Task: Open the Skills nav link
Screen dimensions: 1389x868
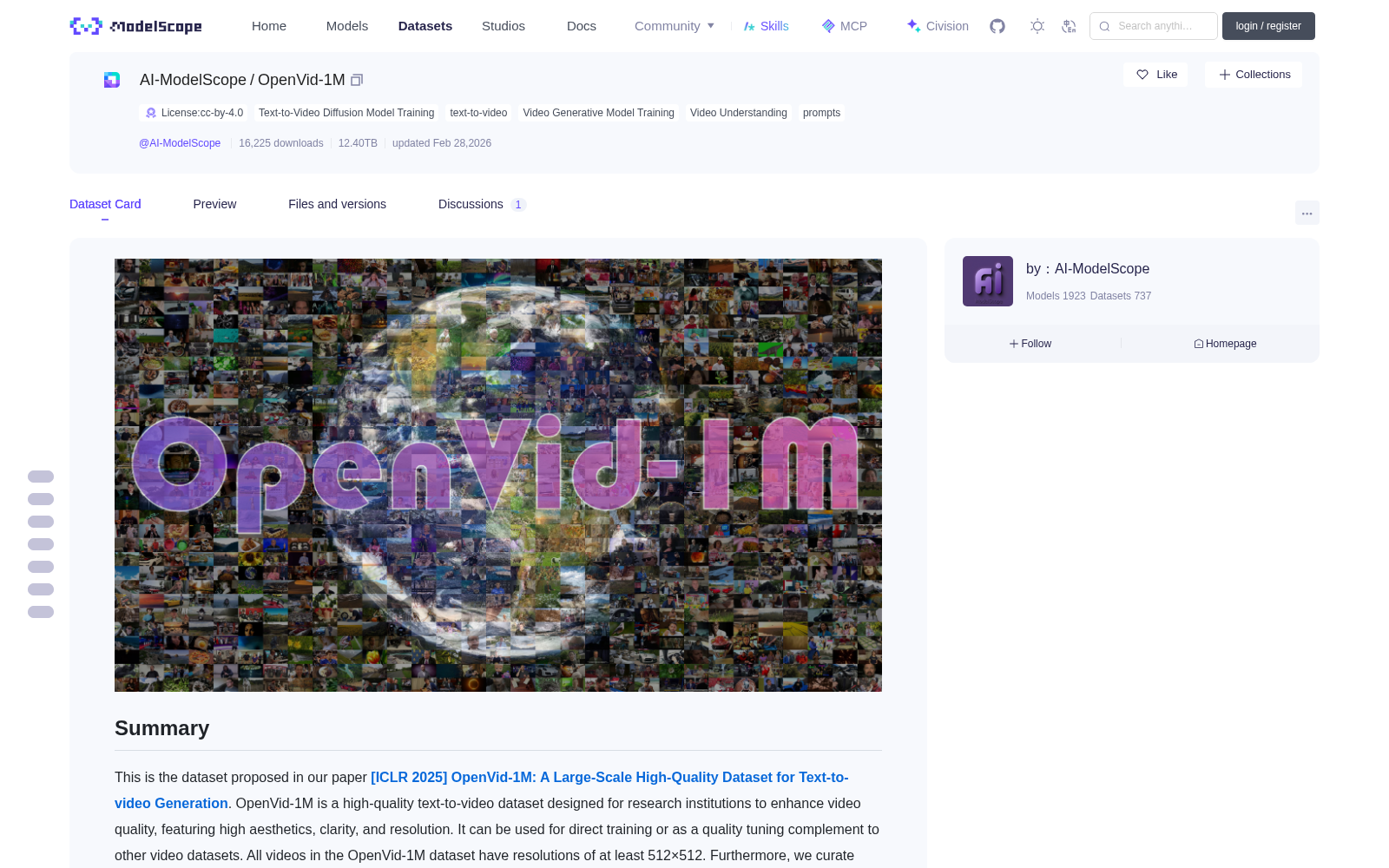Action: pyautogui.click(x=767, y=26)
